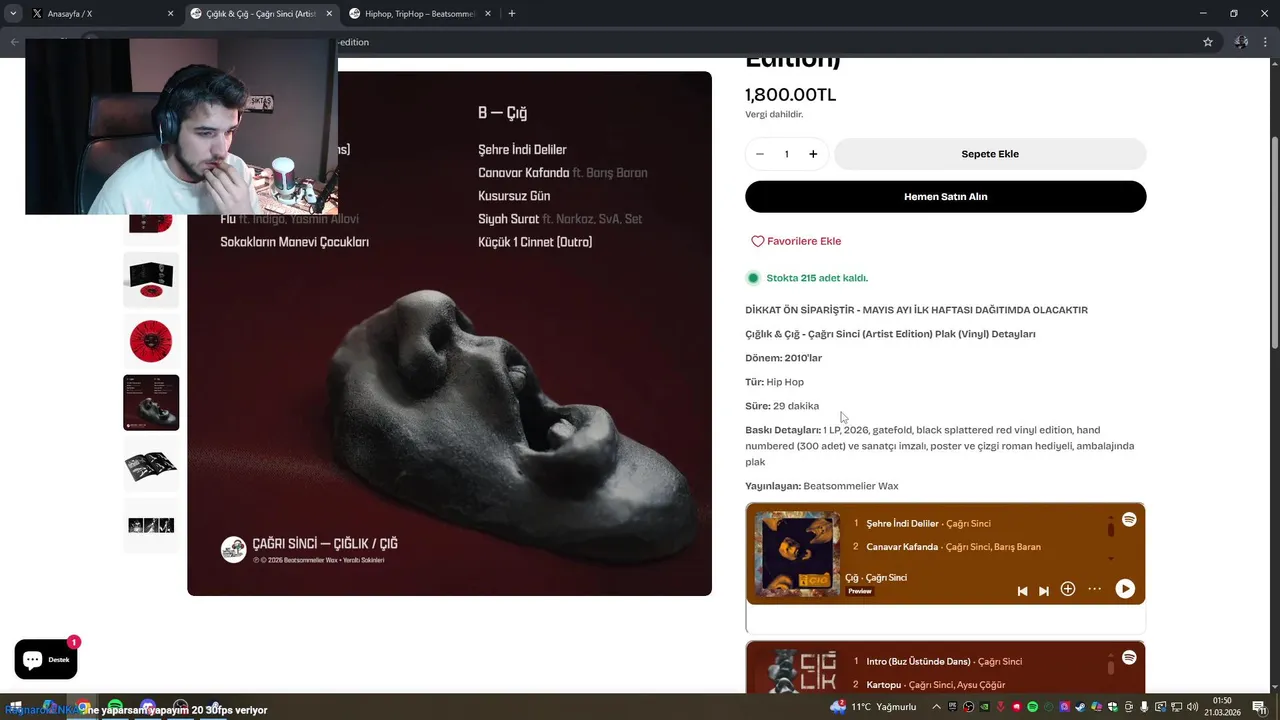
Task: Close the Anasayfa / X tab
Action: (x=170, y=14)
